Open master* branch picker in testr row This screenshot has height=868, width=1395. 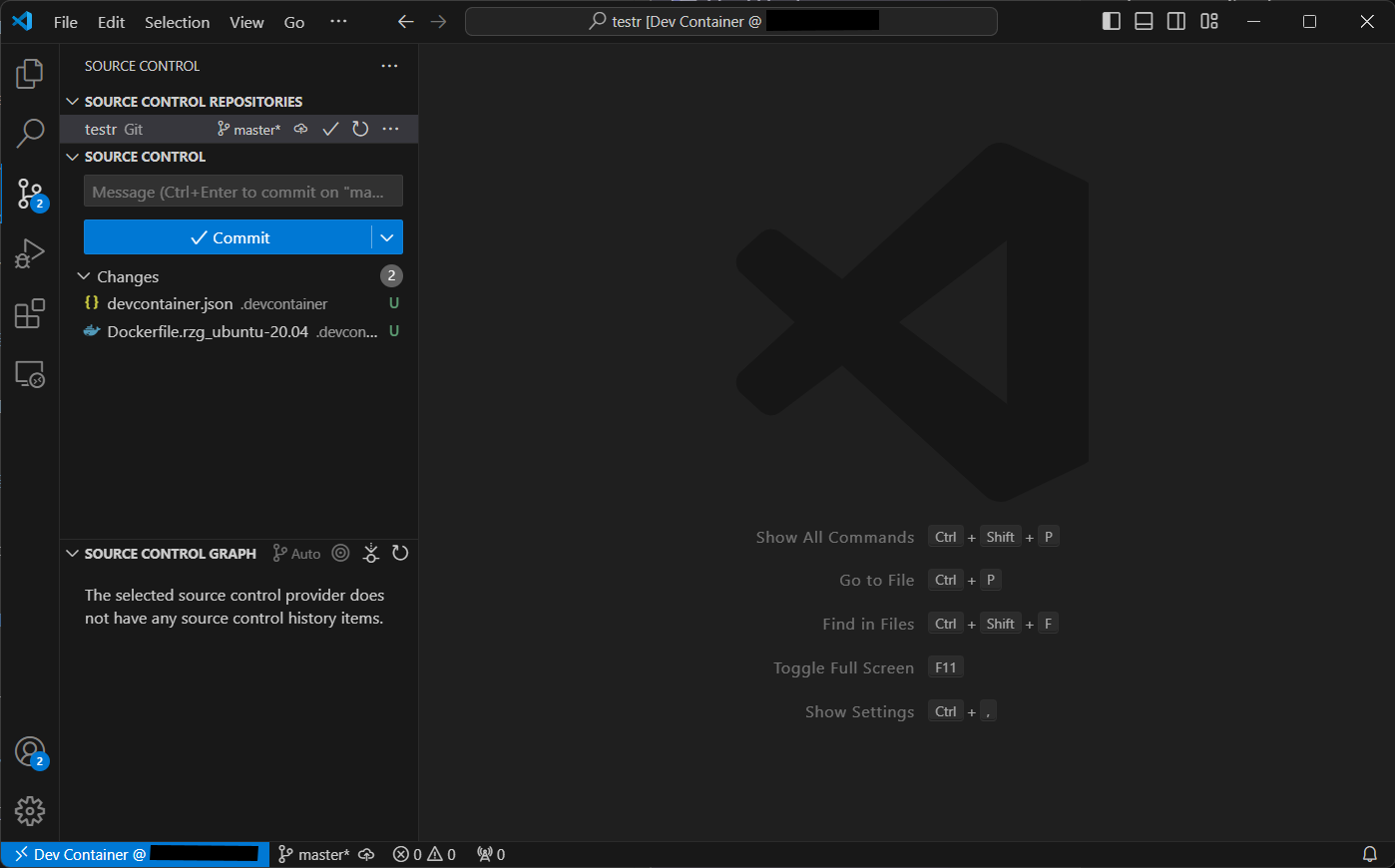tap(248, 130)
